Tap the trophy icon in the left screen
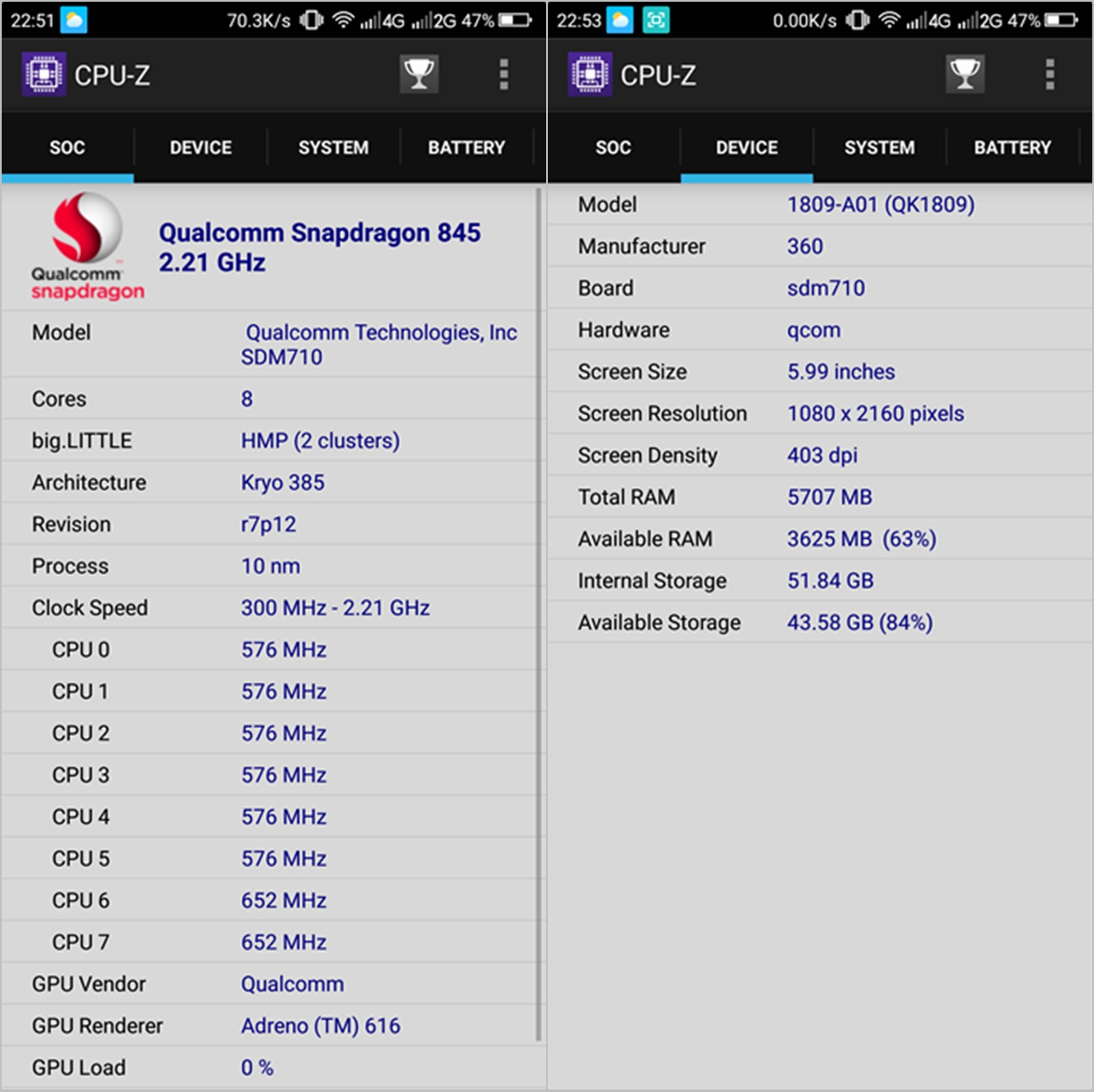This screenshot has width=1094, height=1092. [419, 74]
